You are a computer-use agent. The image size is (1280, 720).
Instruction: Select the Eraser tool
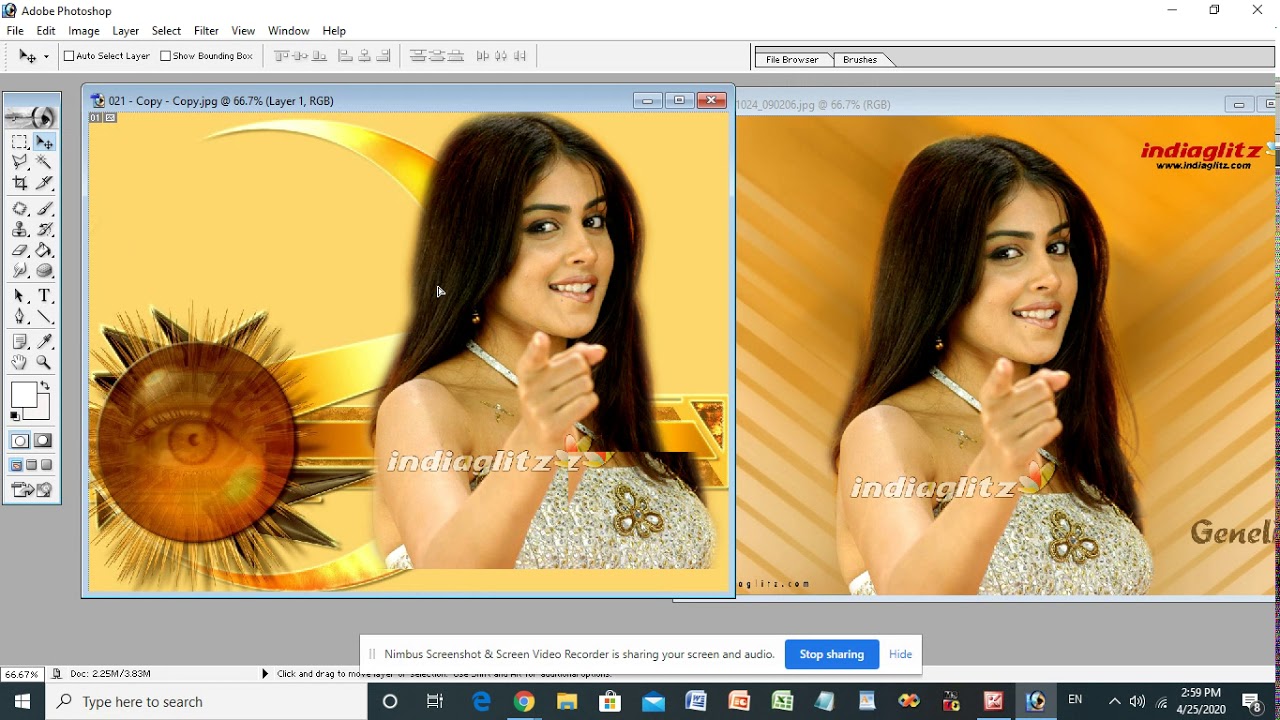pos(19,250)
